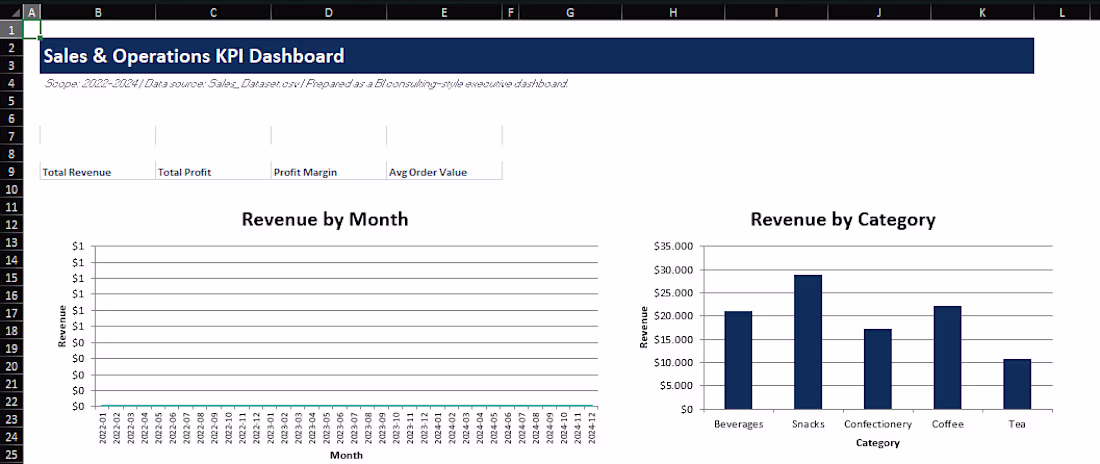
Task: Select row 9 header
Action: click(x=12, y=172)
